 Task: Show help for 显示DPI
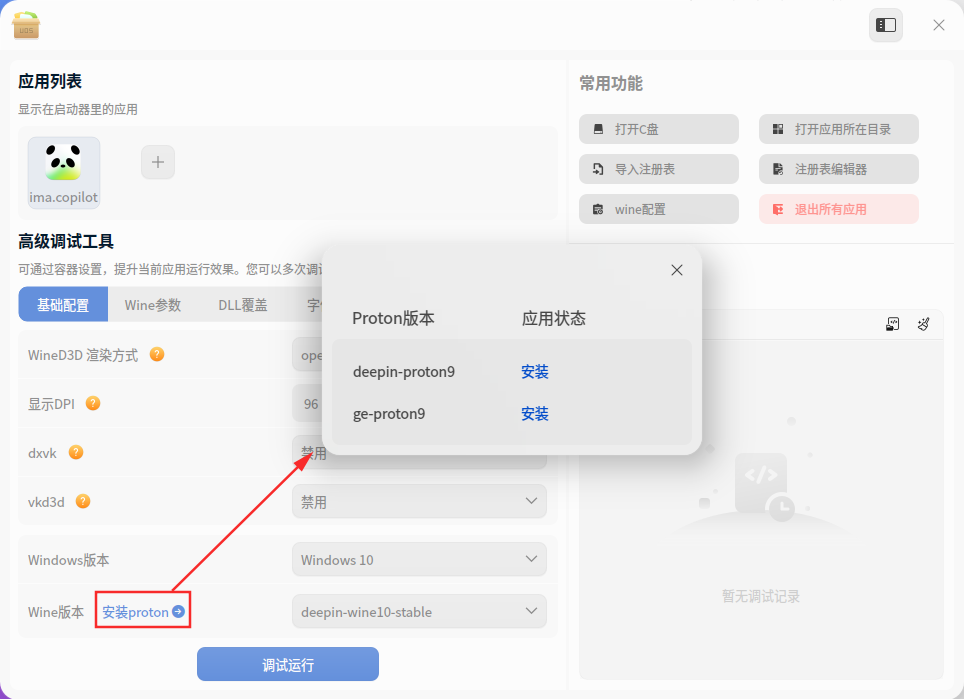(93, 403)
